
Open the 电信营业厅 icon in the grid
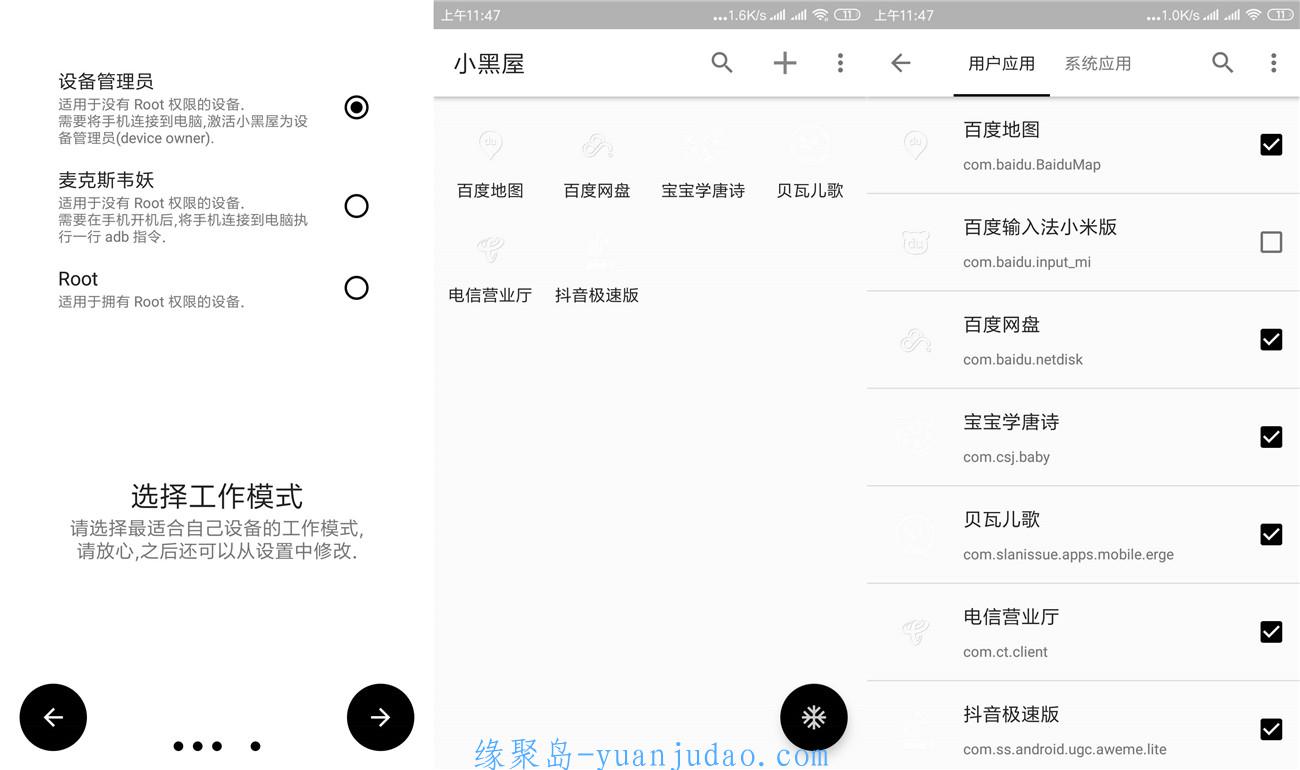point(490,250)
